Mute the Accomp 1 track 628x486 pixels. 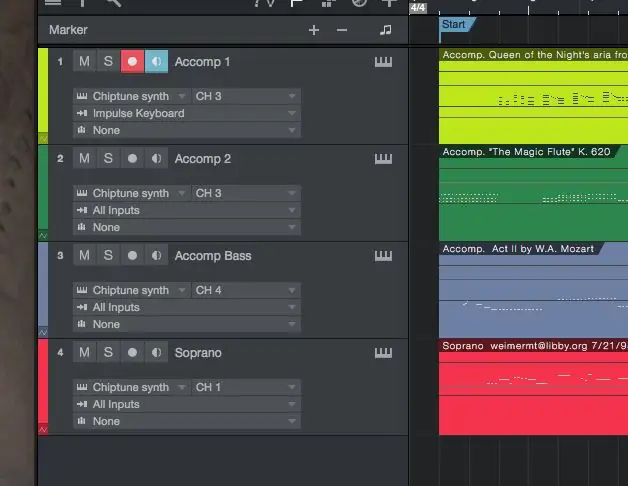pos(84,61)
